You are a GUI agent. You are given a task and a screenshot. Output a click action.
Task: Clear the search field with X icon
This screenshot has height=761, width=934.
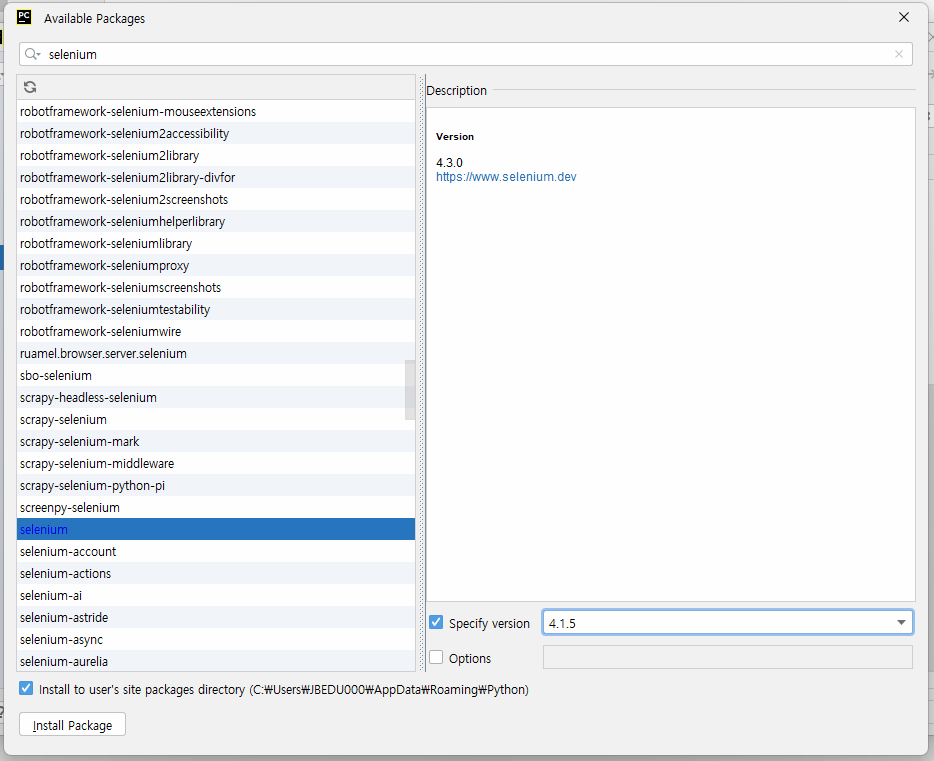coord(899,54)
